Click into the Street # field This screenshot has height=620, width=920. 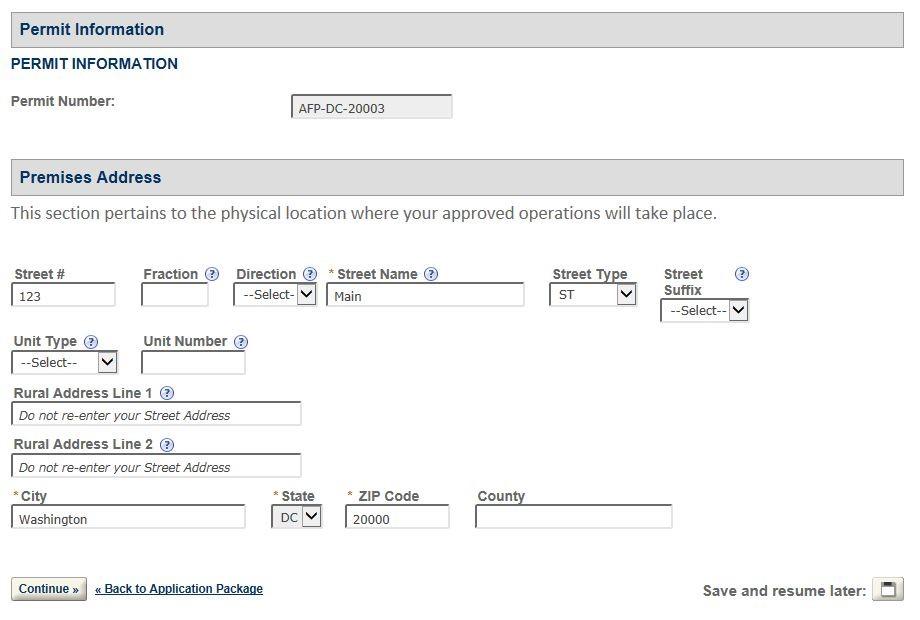(63, 296)
